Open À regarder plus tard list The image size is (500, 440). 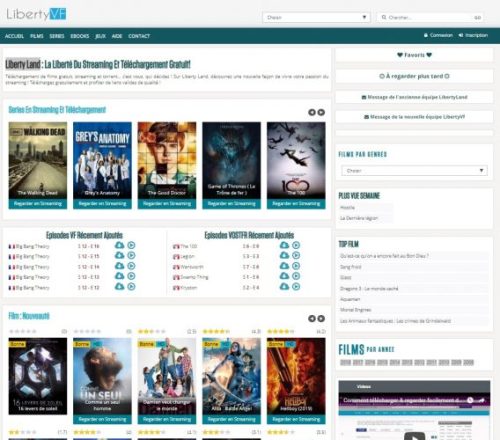(x=414, y=76)
